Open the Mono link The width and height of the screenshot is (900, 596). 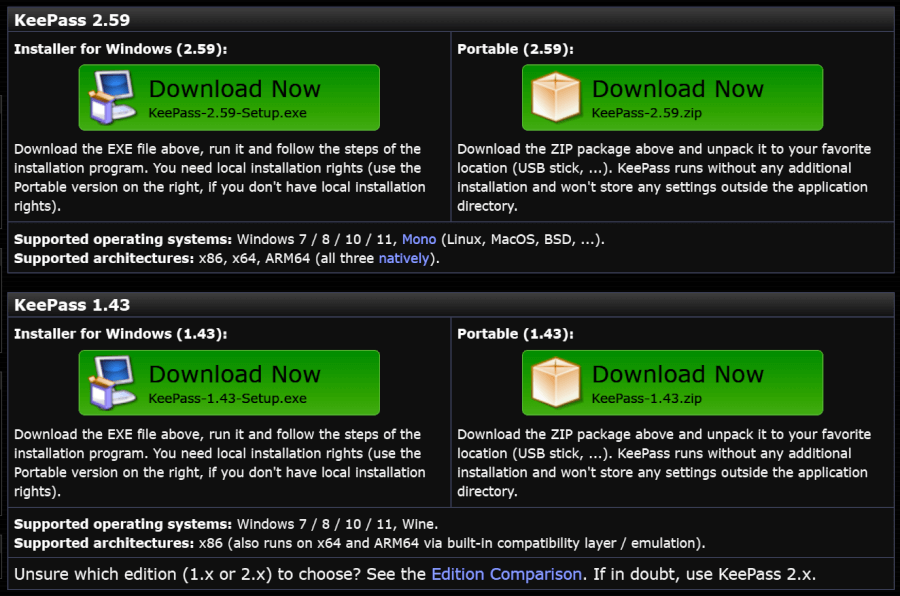pyautogui.click(x=419, y=239)
